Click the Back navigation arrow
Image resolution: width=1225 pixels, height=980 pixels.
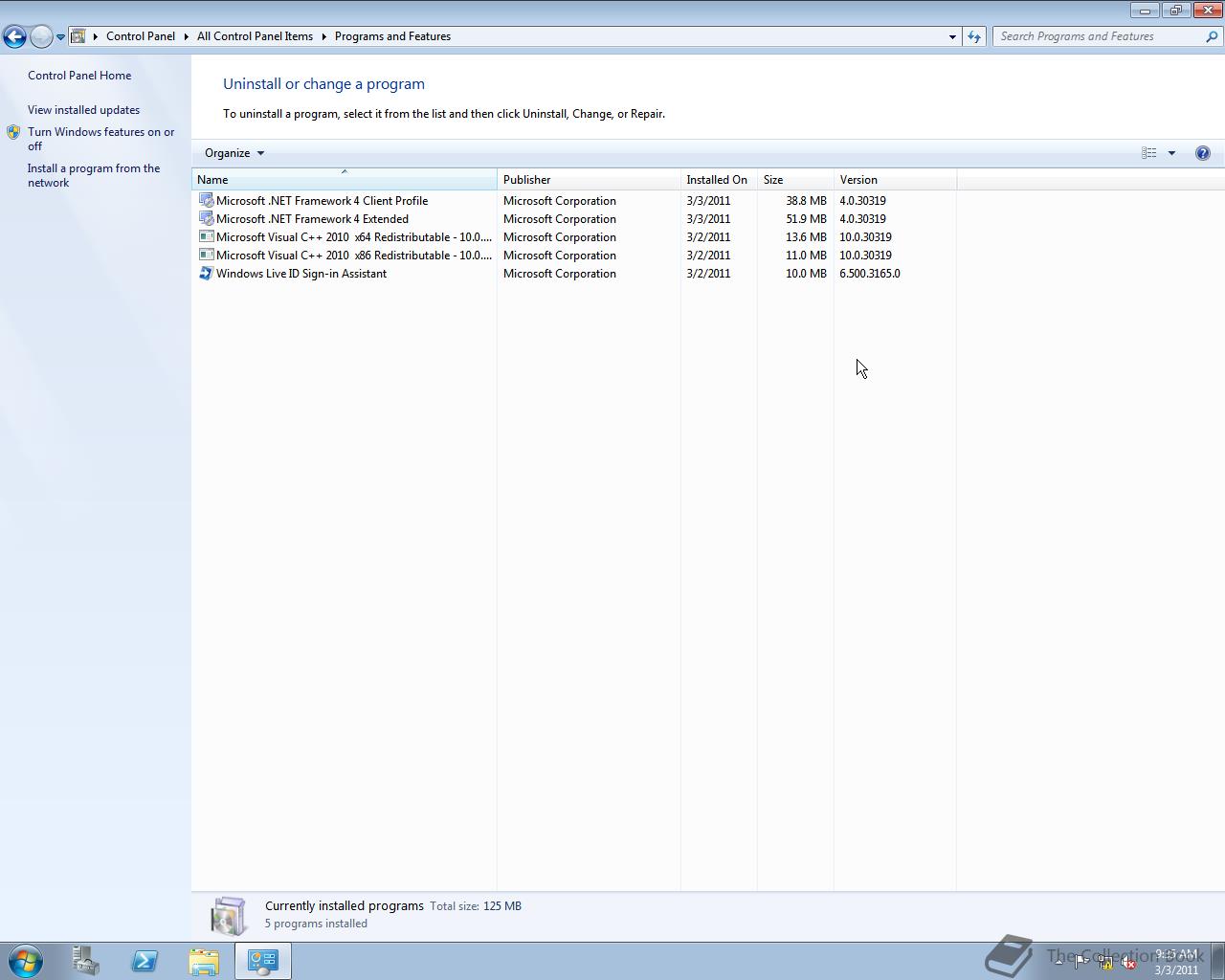(x=14, y=36)
